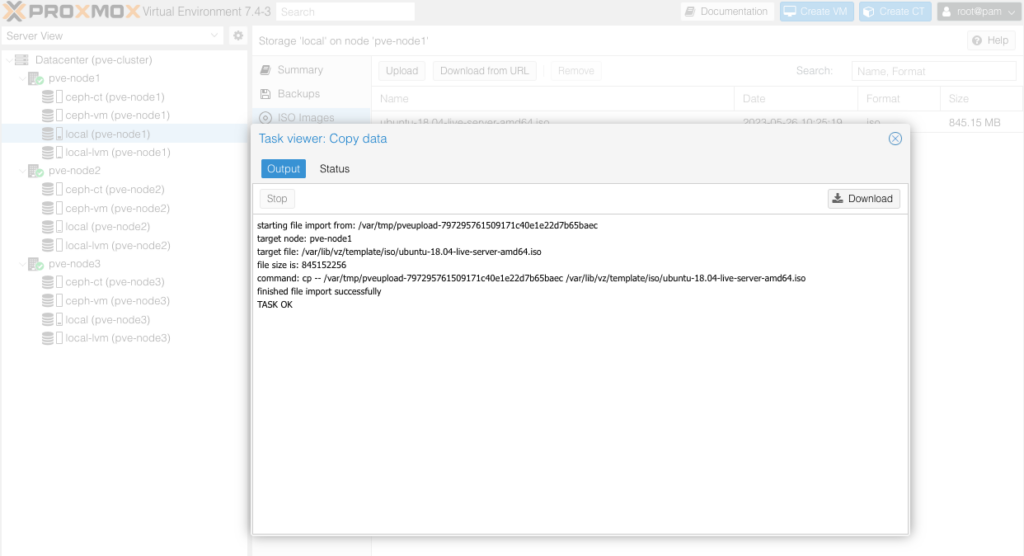Screen dimensions: 1024x556
Task: Open the ISO Images menu item
Action: click(x=312, y=118)
